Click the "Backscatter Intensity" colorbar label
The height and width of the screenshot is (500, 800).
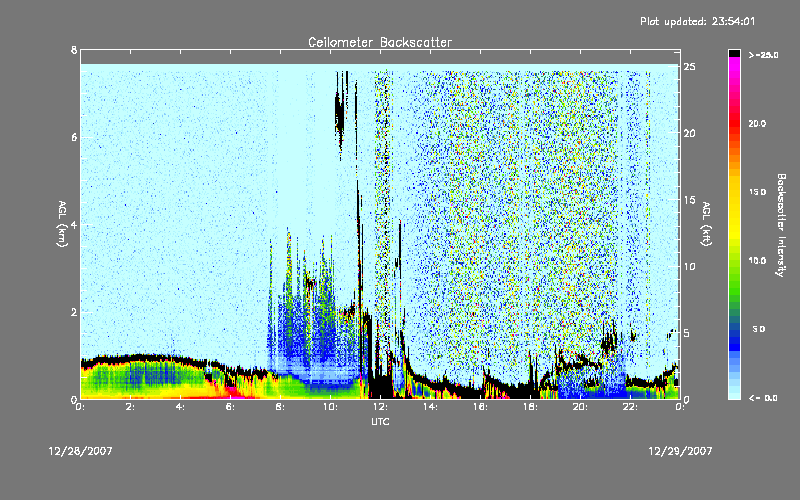pos(780,225)
